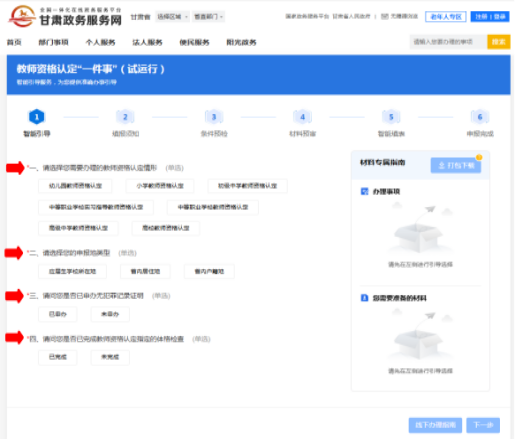
Task: Choose 高级中学教师资格认定 option
Action: [x=78, y=228]
